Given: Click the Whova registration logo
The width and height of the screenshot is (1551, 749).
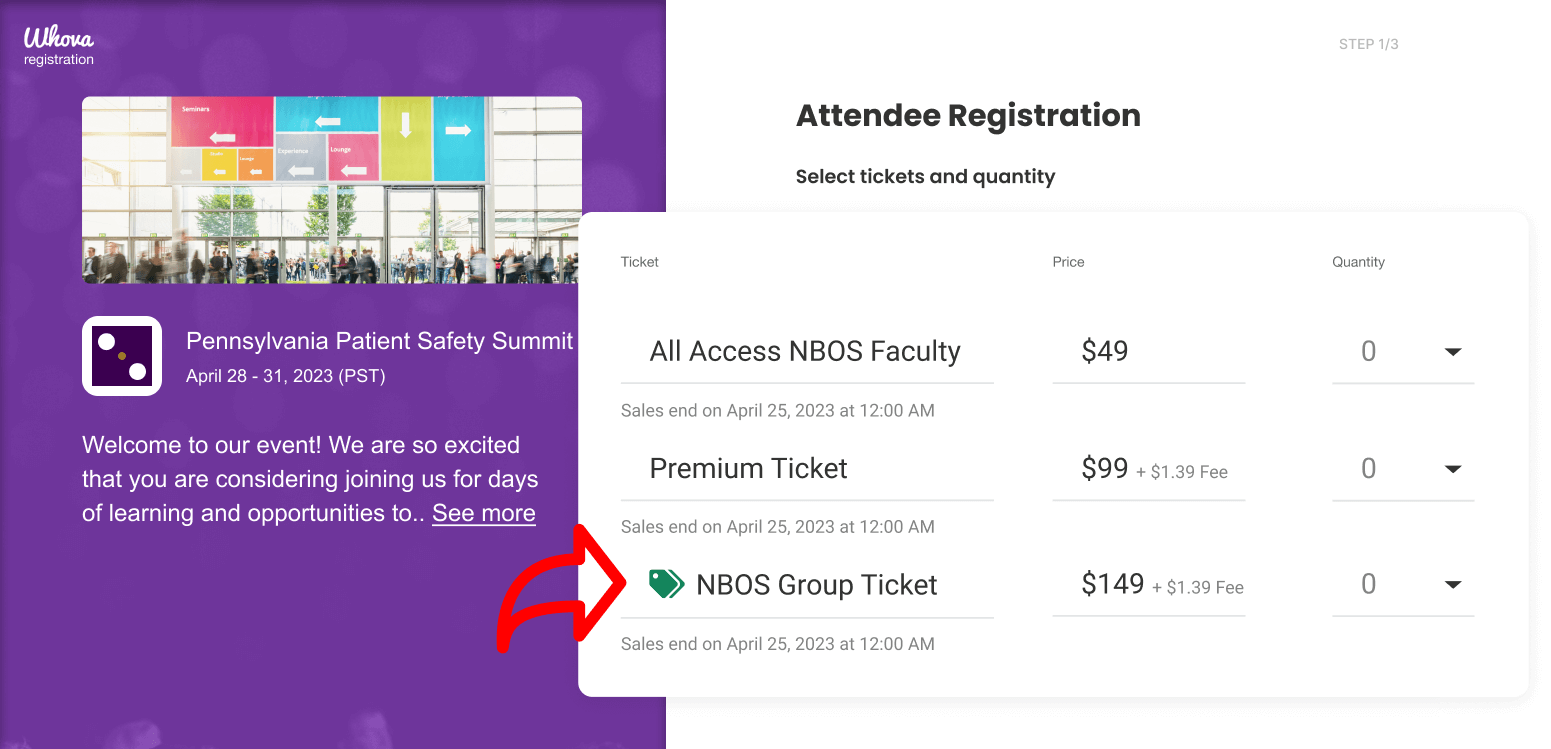Looking at the screenshot, I should click(59, 46).
